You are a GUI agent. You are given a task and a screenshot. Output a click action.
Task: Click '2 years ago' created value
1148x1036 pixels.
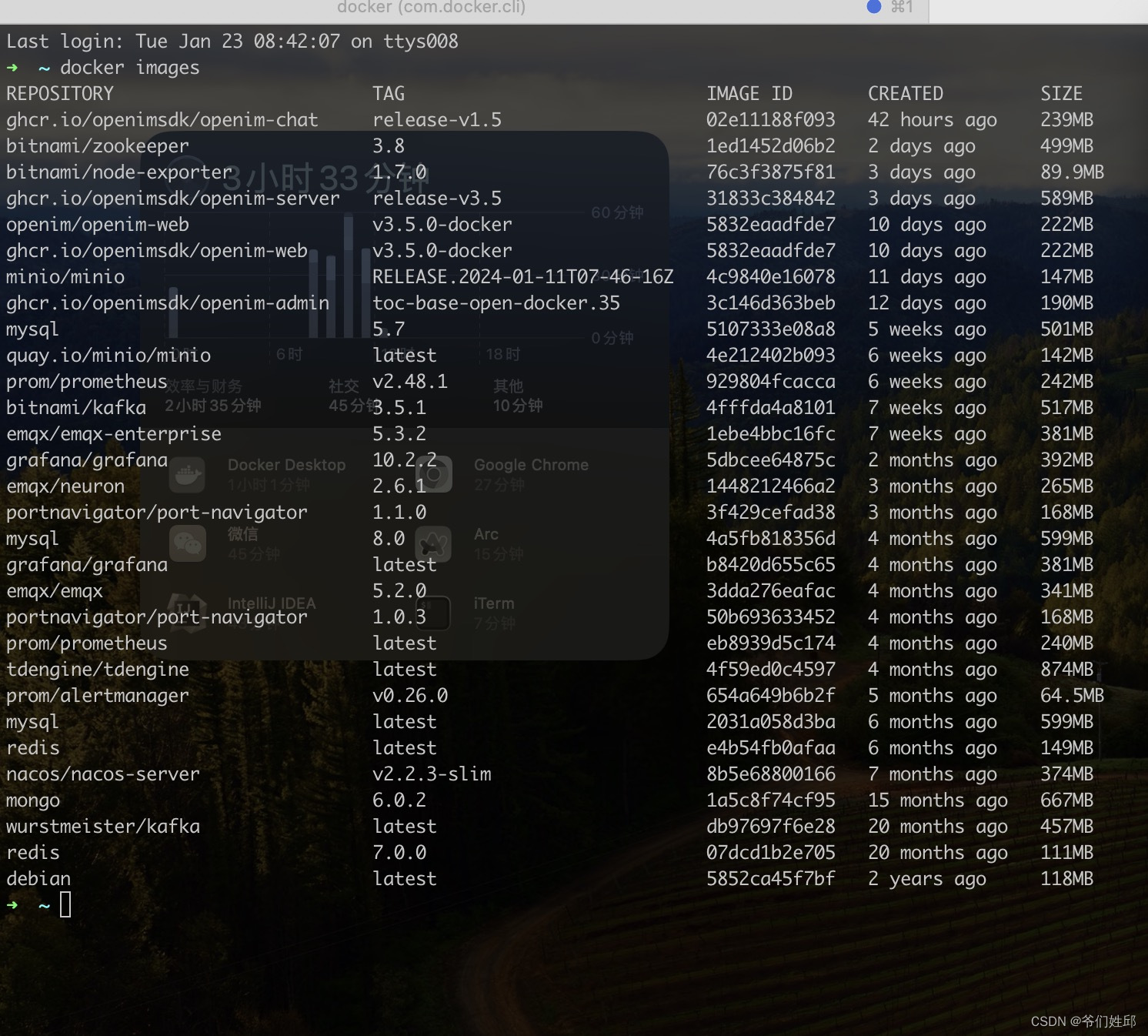tap(927, 879)
